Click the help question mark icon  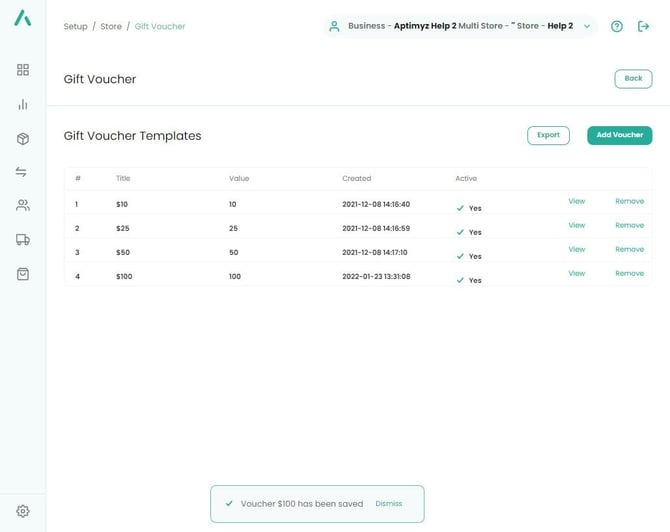pos(616,26)
